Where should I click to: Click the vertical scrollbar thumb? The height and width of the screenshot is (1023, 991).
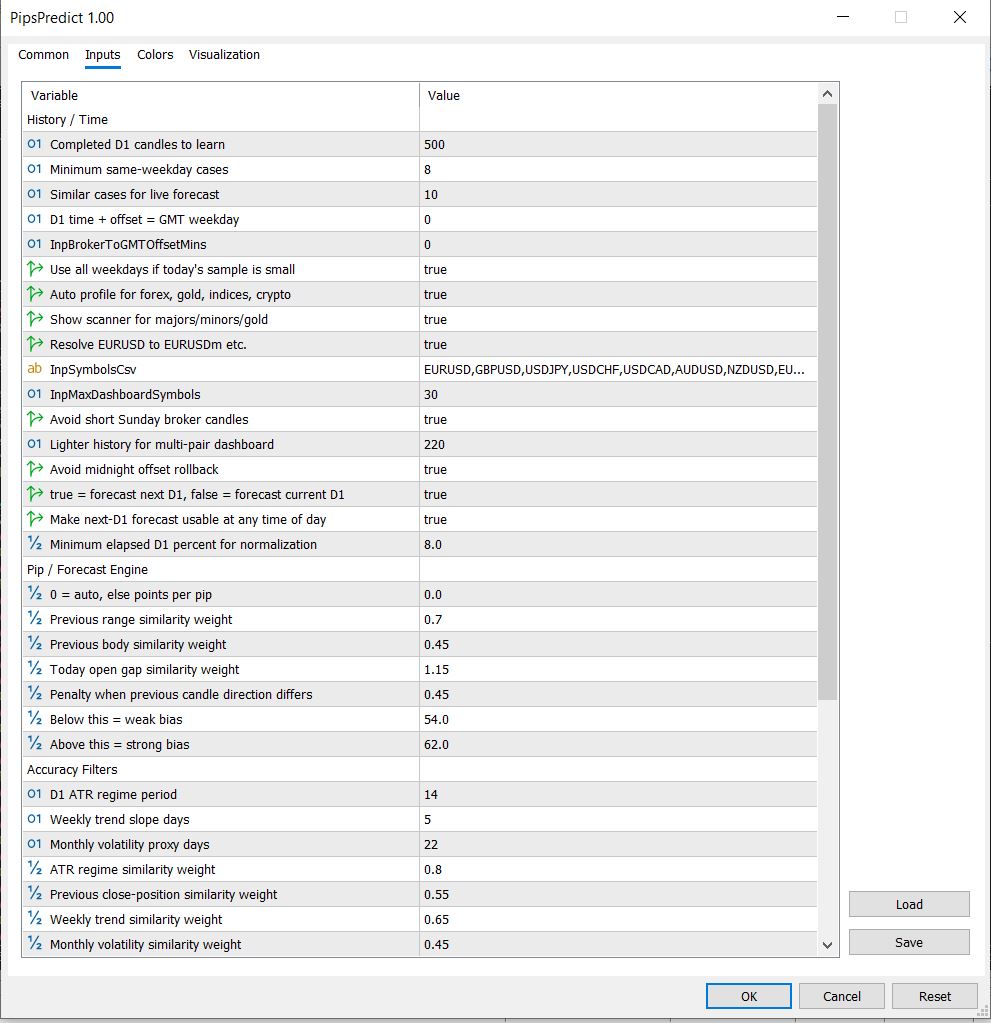pos(827,402)
